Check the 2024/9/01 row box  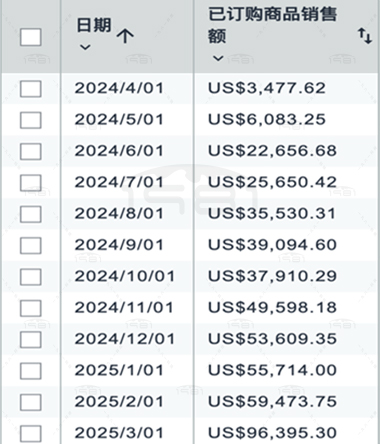pos(31,245)
